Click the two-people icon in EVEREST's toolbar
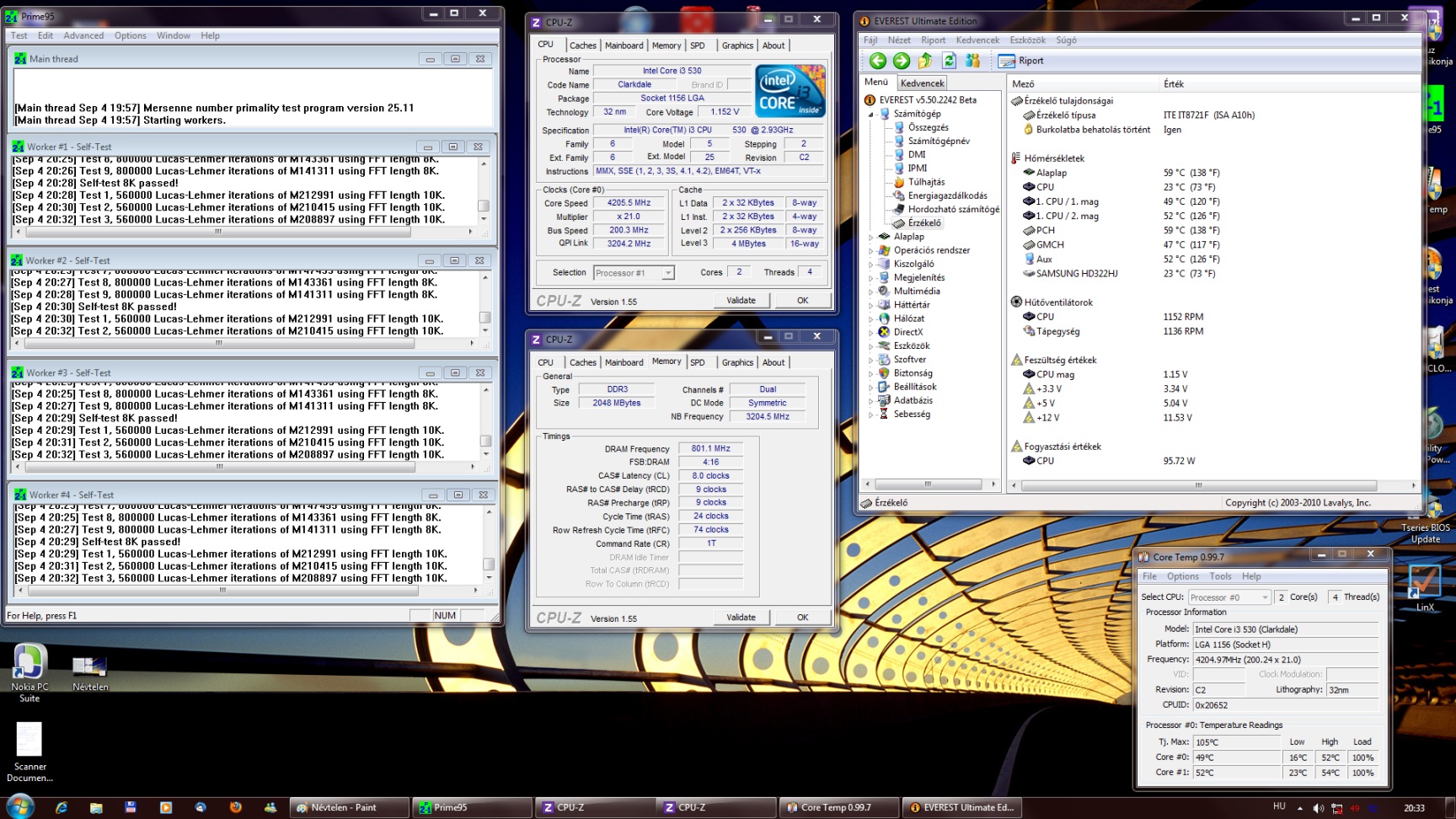 point(972,61)
